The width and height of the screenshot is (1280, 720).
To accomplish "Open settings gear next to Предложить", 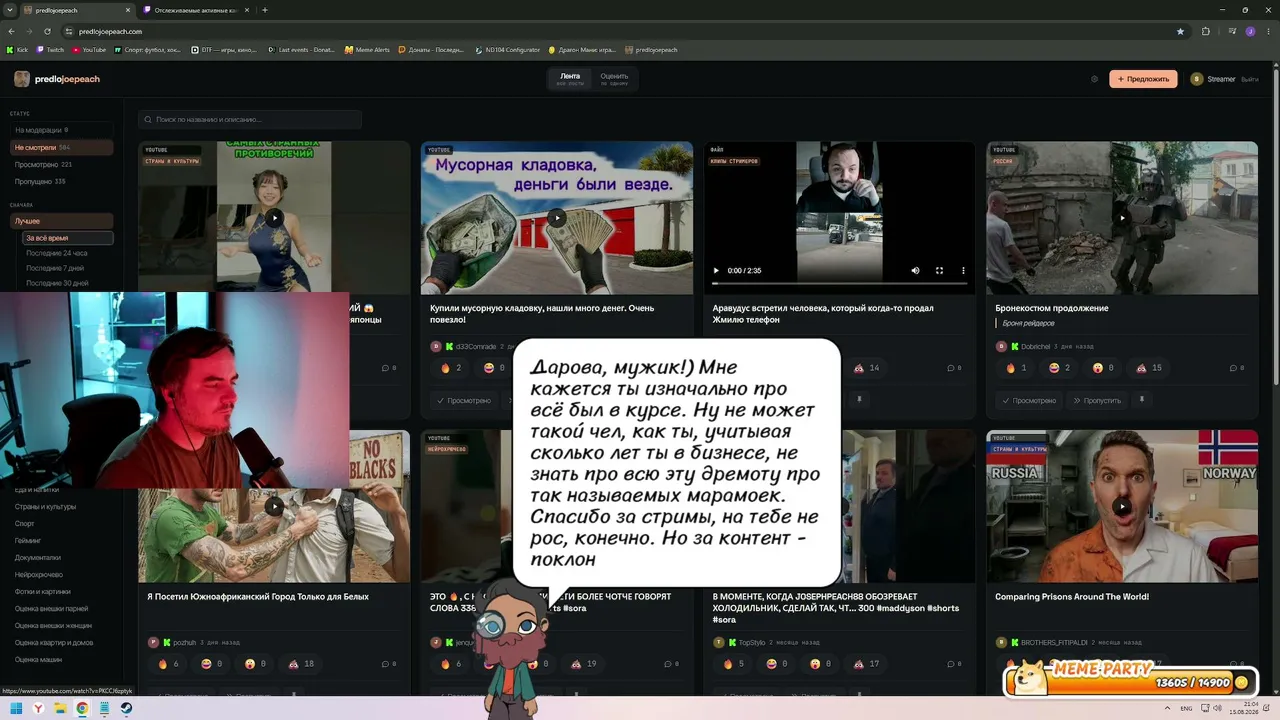I will click(x=1094, y=79).
